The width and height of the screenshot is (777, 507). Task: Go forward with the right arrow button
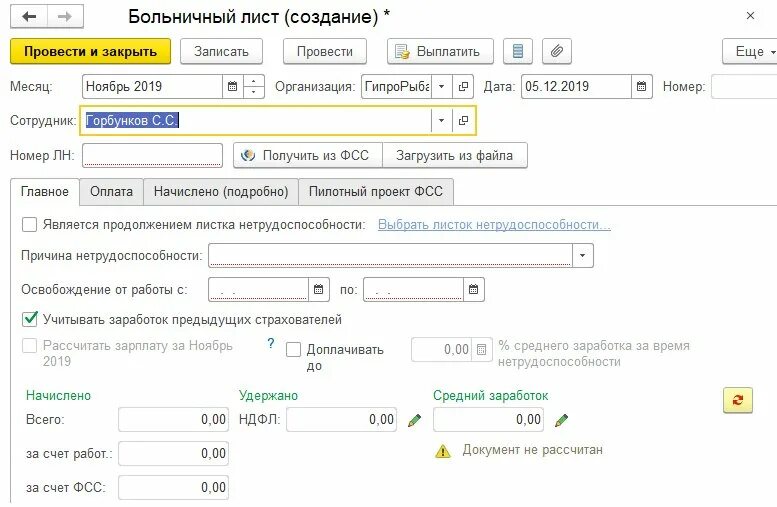tap(65, 17)
